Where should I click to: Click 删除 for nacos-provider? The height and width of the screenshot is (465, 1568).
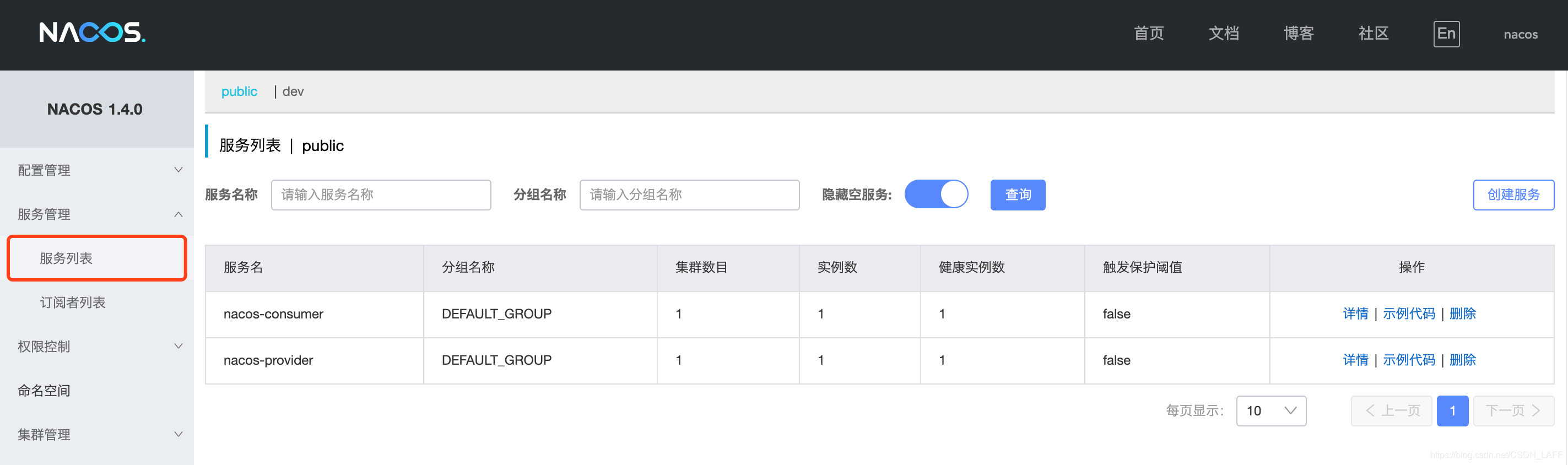[1462, 360]
